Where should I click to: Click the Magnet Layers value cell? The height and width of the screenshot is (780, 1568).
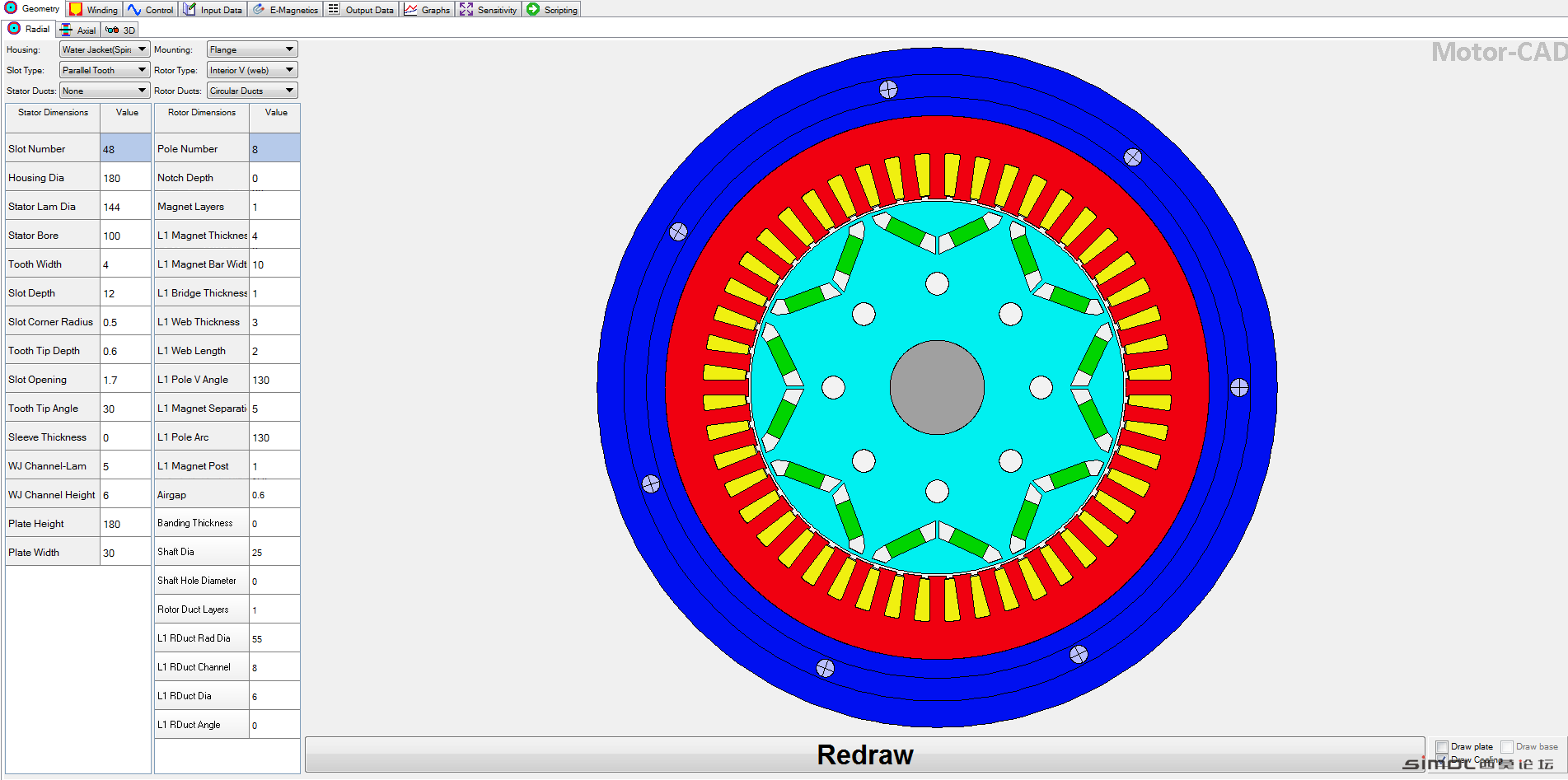tap(274, 206)
